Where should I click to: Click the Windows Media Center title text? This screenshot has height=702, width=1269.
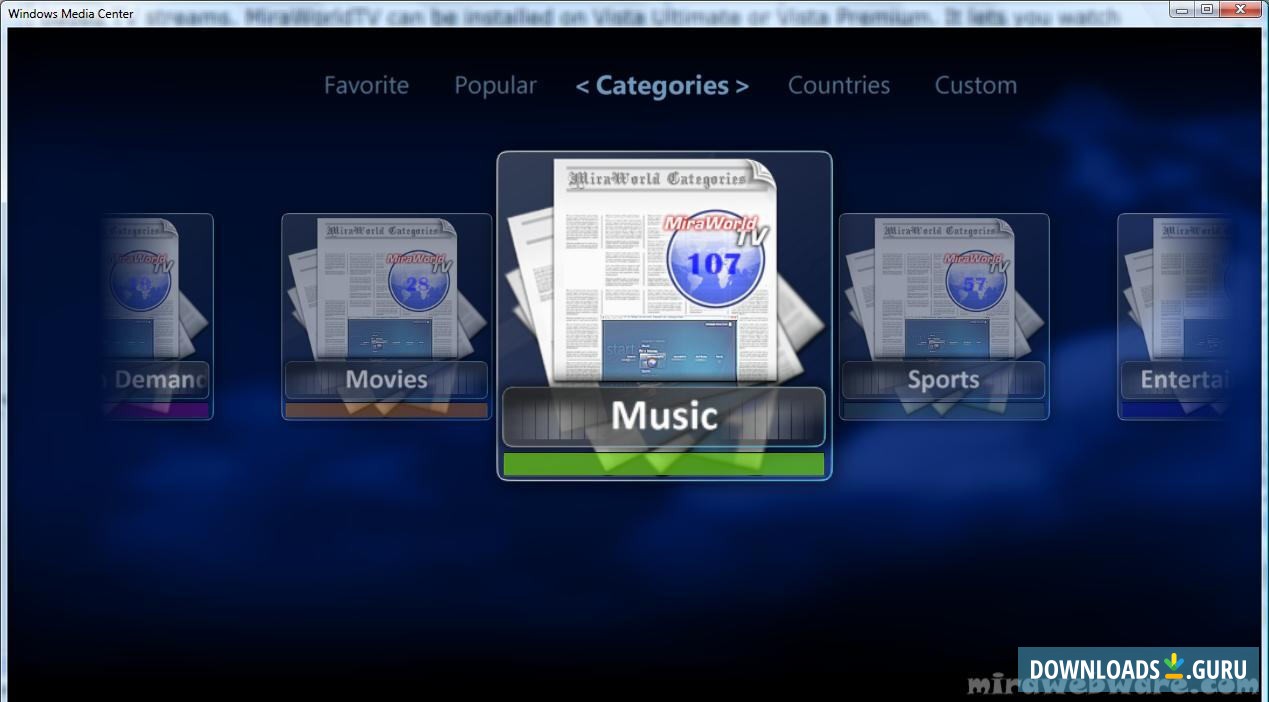tap(71, 14)
